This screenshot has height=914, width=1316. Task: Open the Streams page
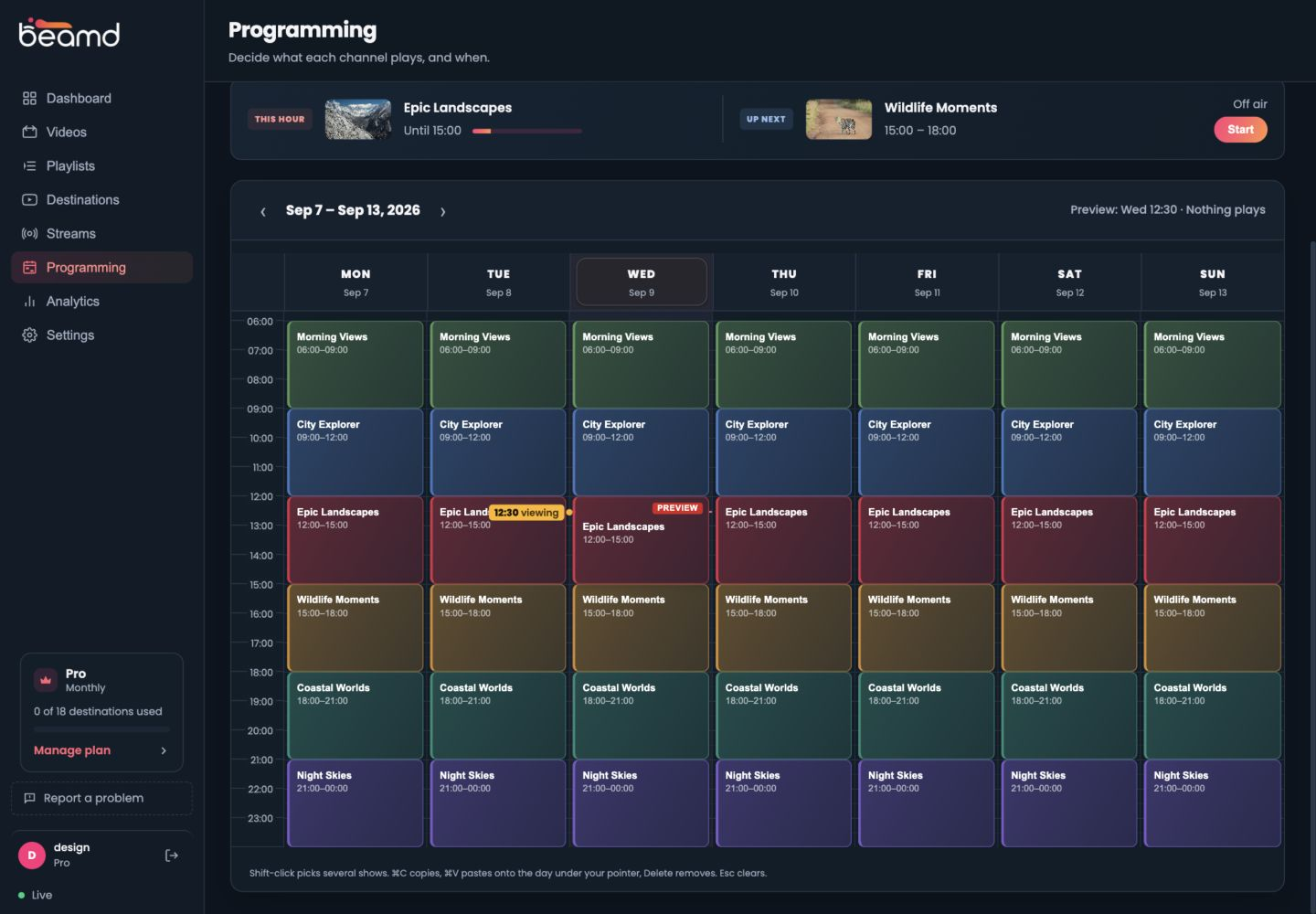click(x=101, y=233)
